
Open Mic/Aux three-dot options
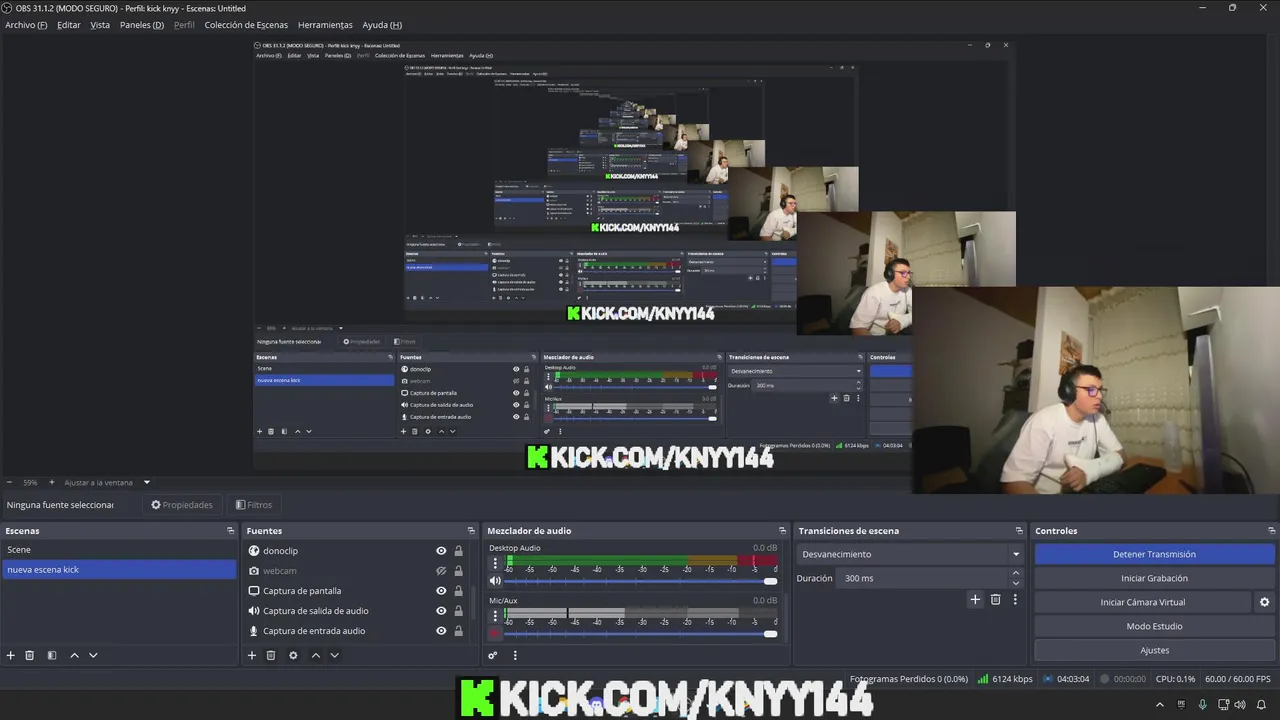494,615
